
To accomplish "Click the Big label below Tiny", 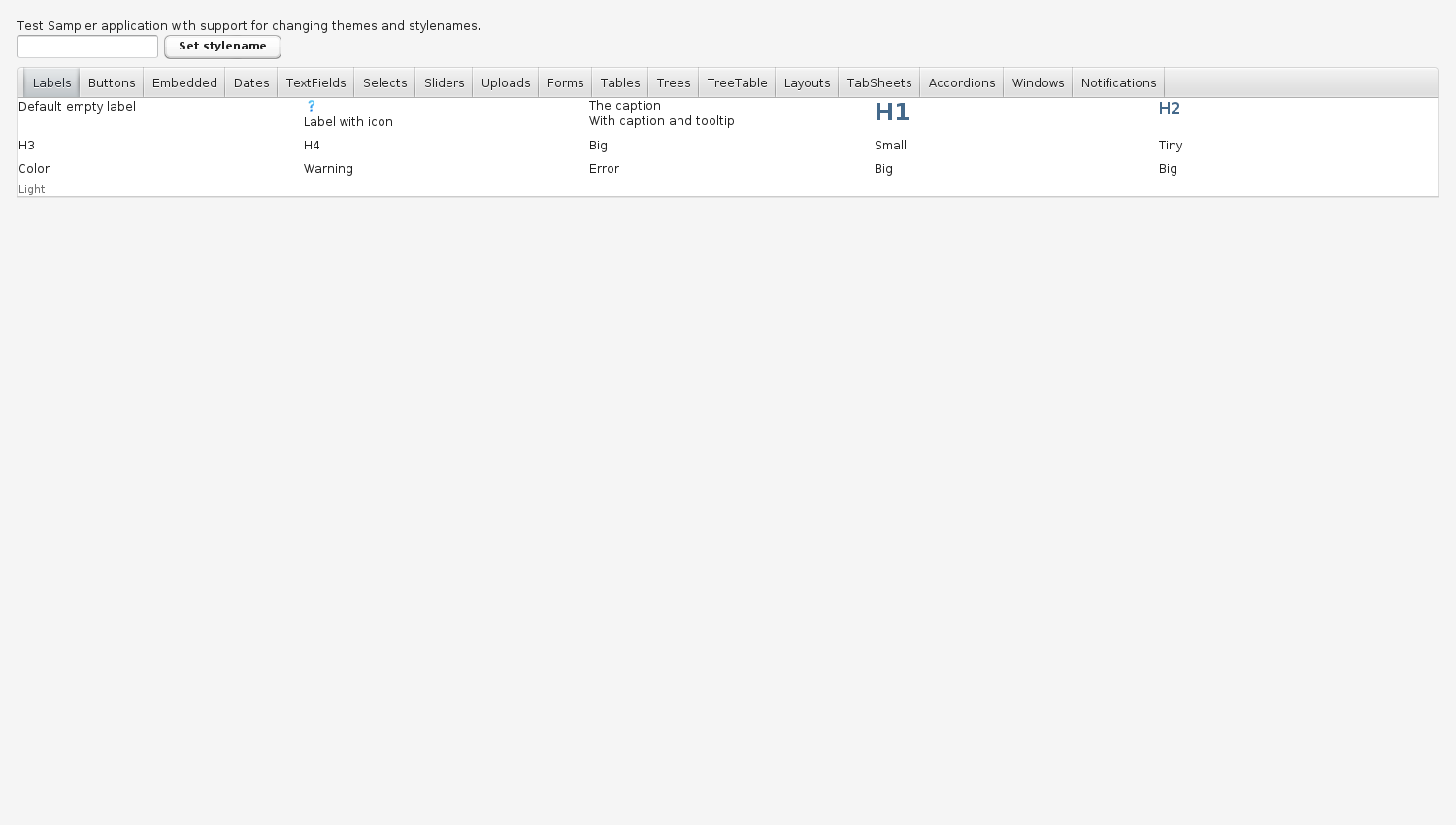I will tap(1168, 169).
